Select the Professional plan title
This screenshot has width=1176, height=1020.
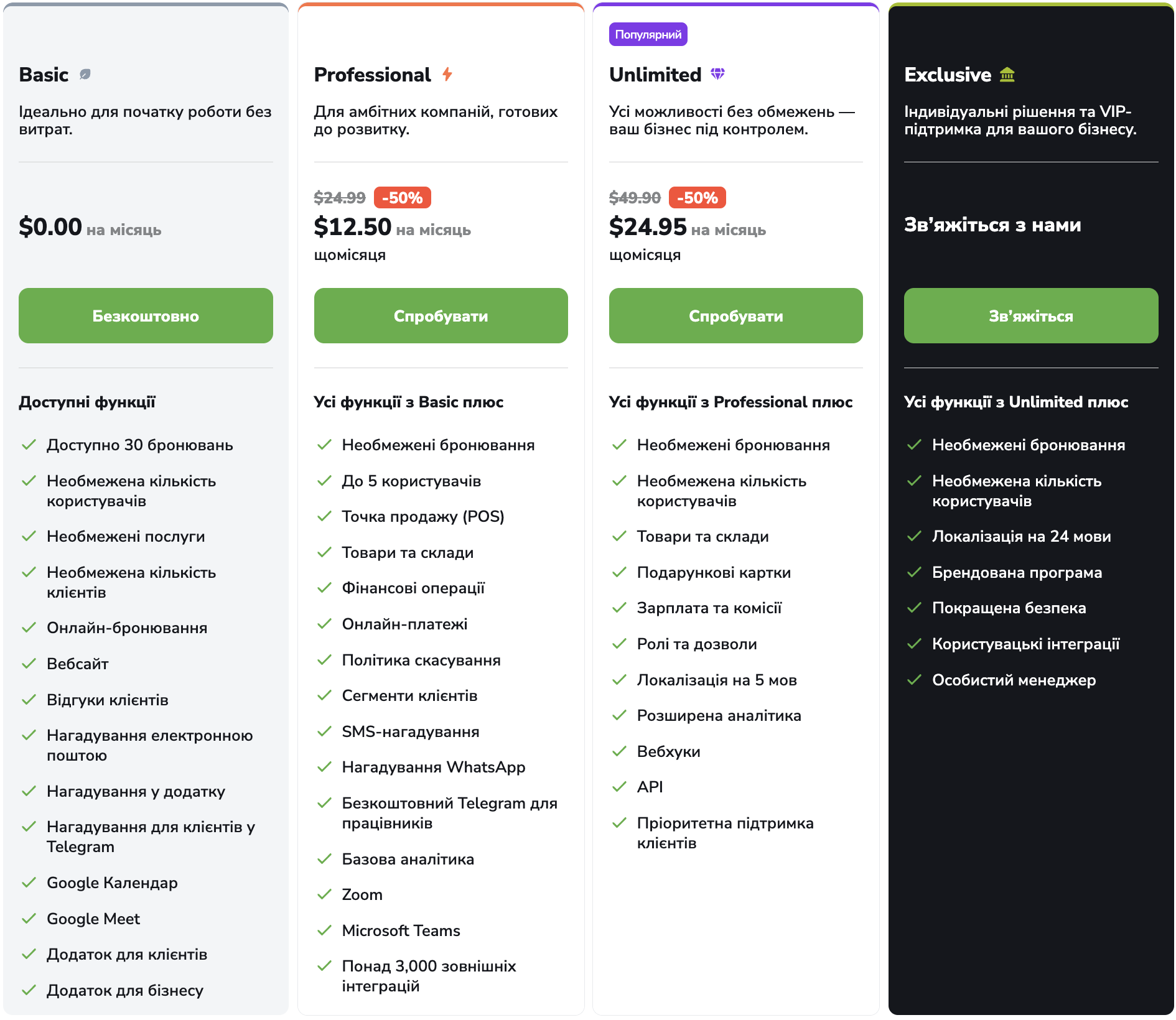(x=372, y=75)
